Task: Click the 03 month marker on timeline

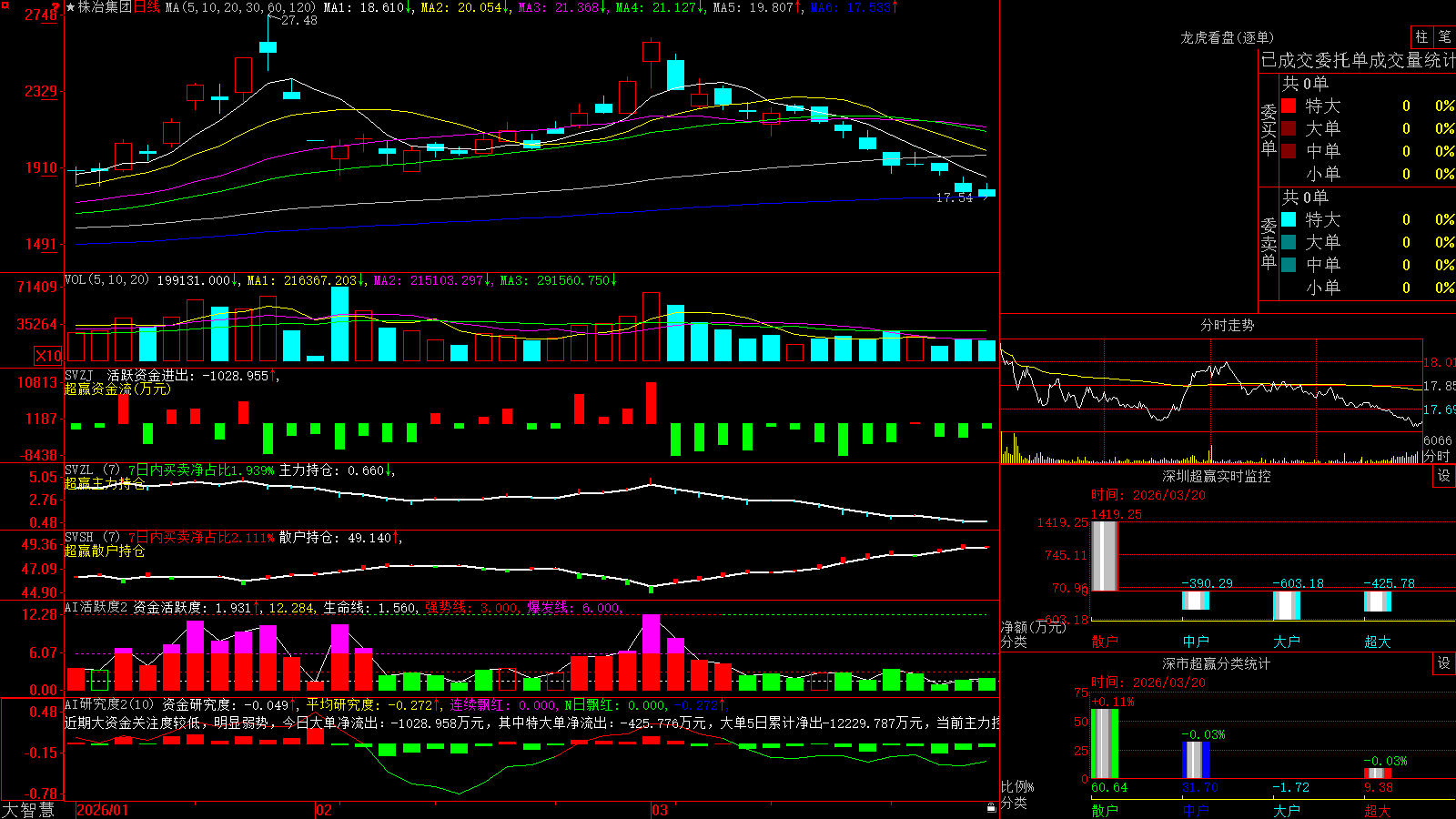Action: [660, 810]
